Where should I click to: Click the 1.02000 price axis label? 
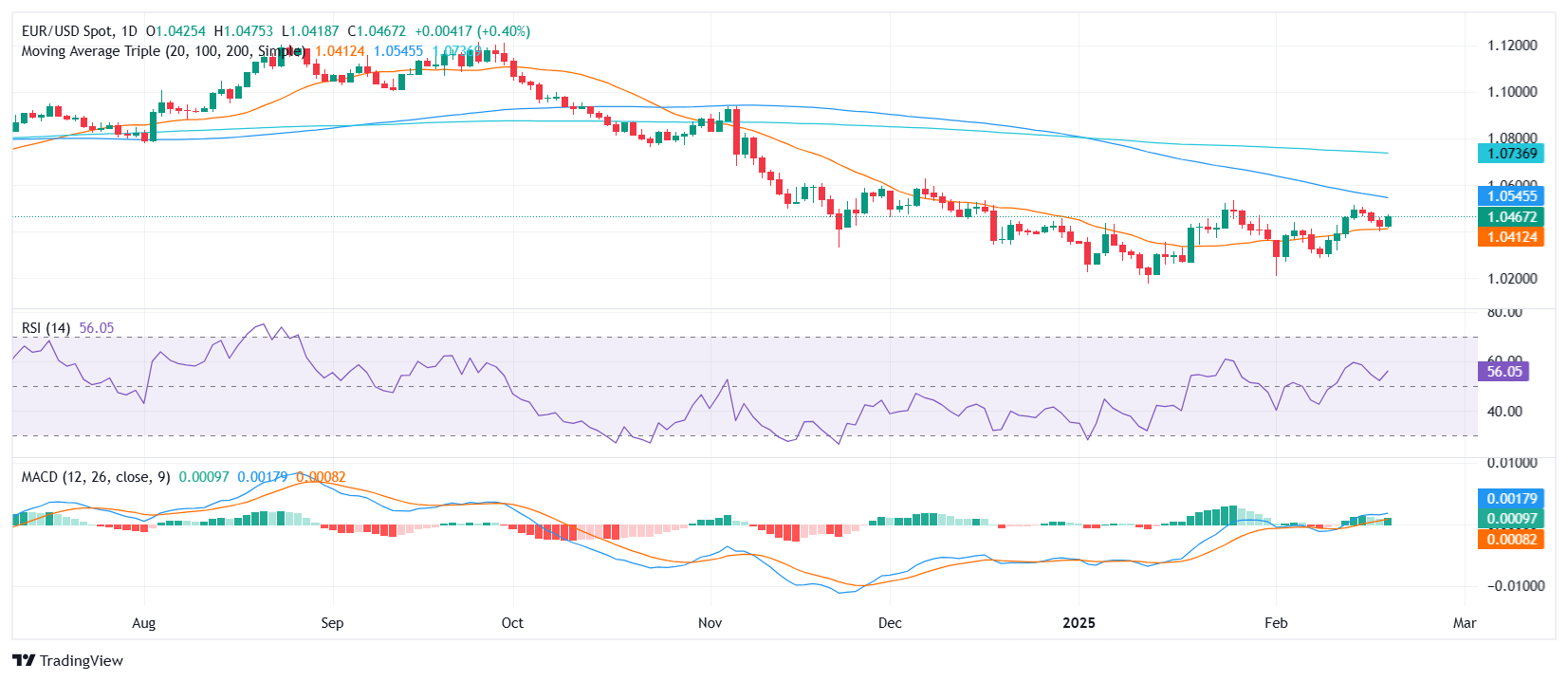point(1512,279)
